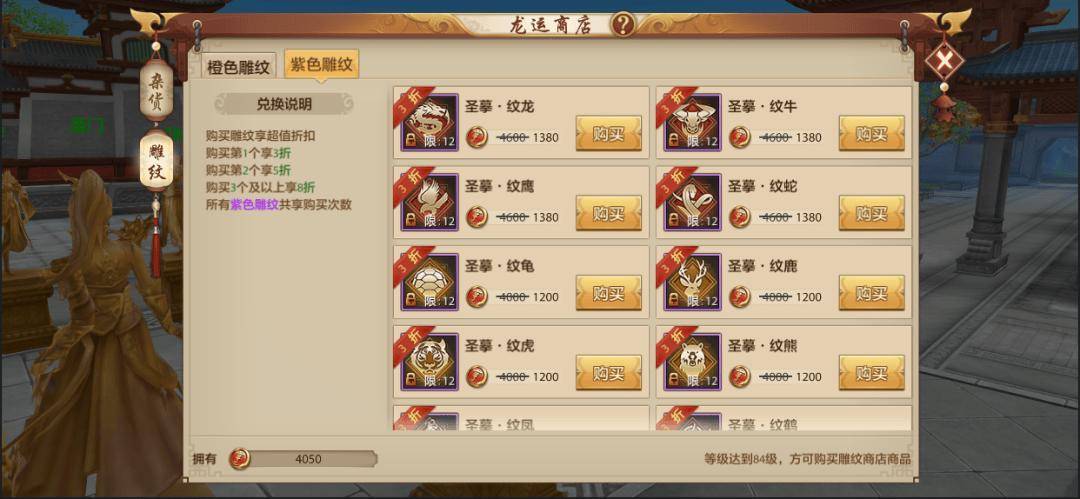The image size is (1080, 499).
Task: Choose the 圣摹·纹熊 bear item icon
Action: 693,363
